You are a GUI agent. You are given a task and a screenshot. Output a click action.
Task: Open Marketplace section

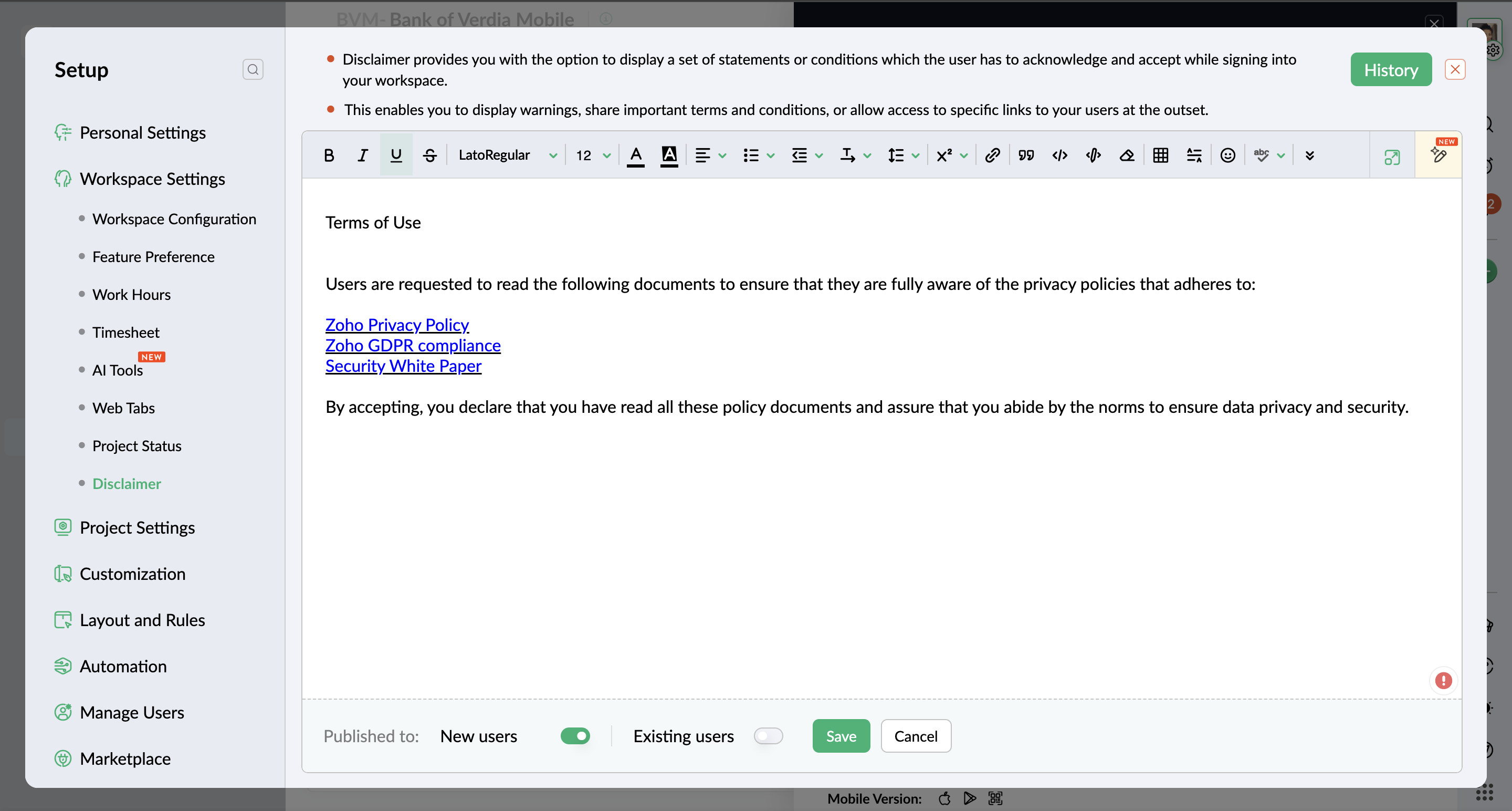(x=125, y=758)
